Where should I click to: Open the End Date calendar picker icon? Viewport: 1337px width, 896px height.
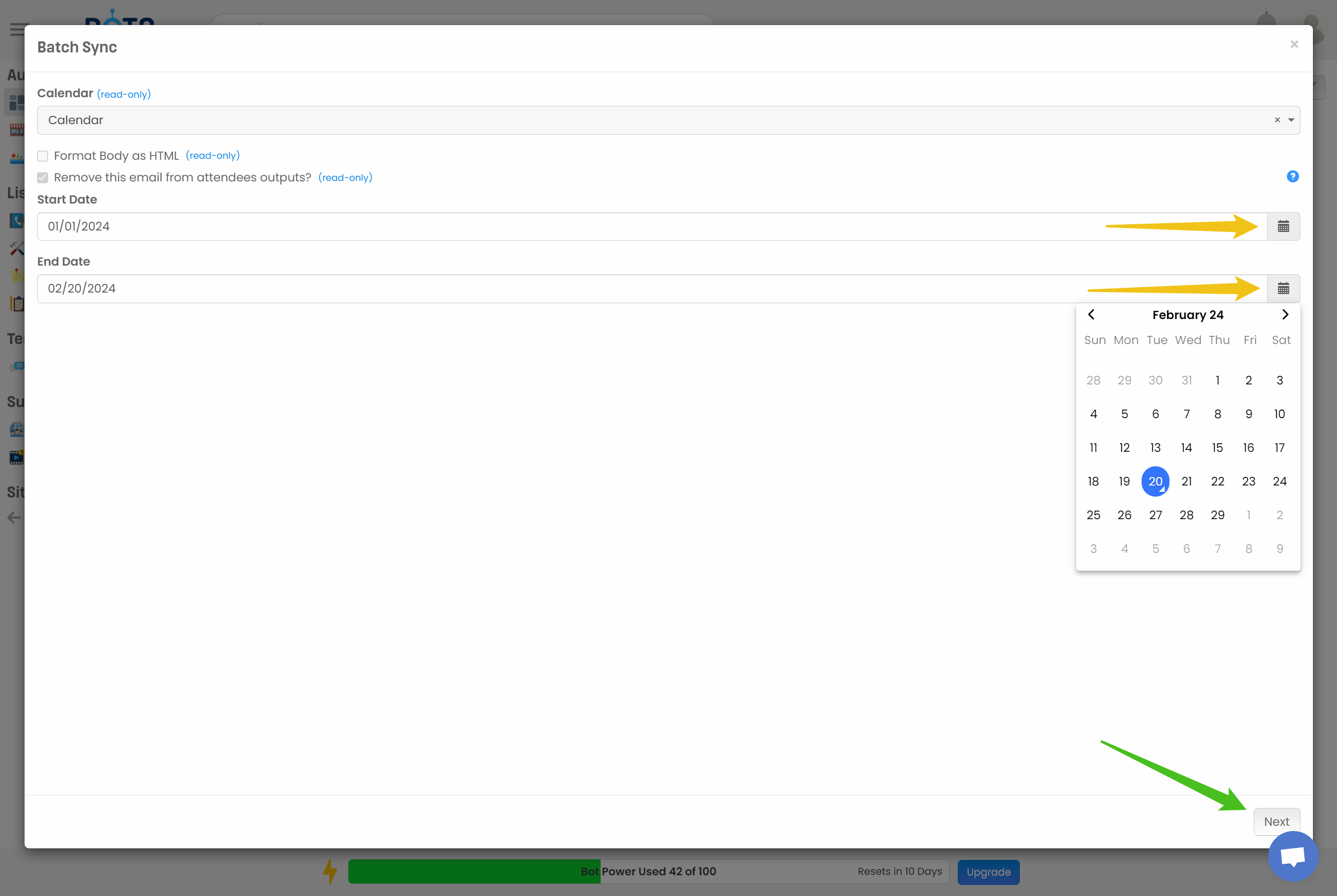click(1283, 289)
